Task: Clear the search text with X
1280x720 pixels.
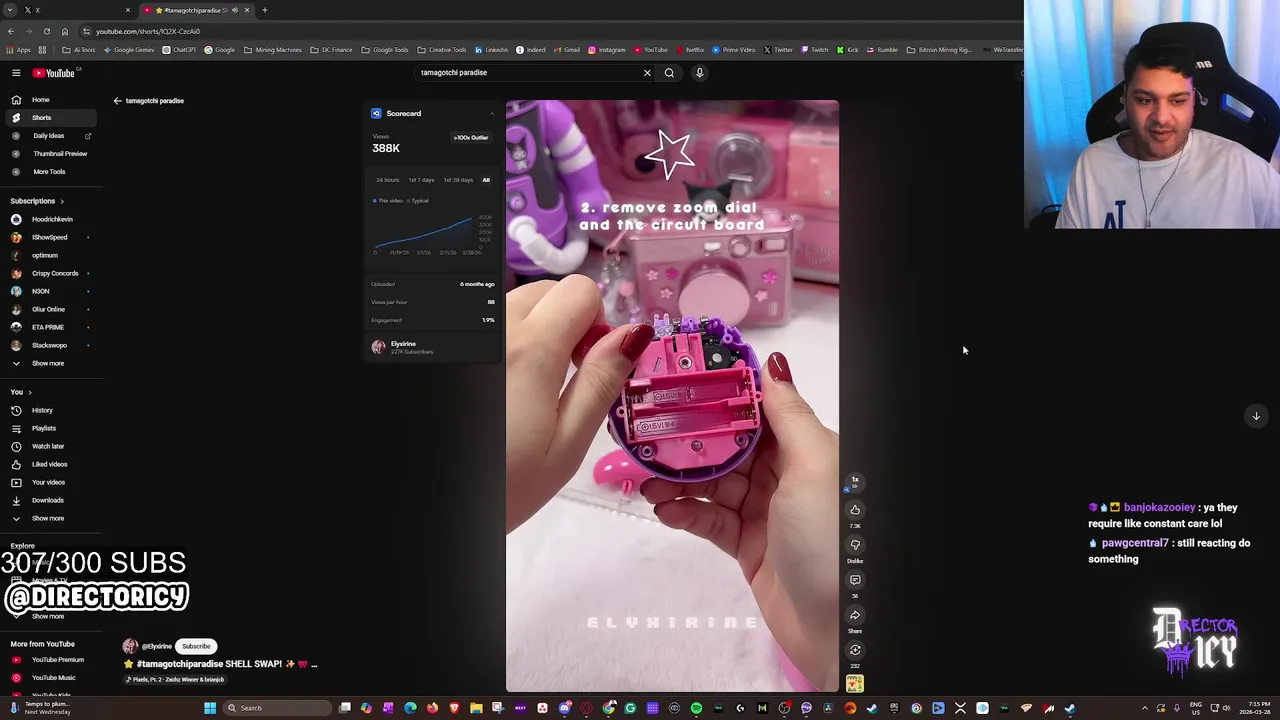Action: click(x=647, y=73)
